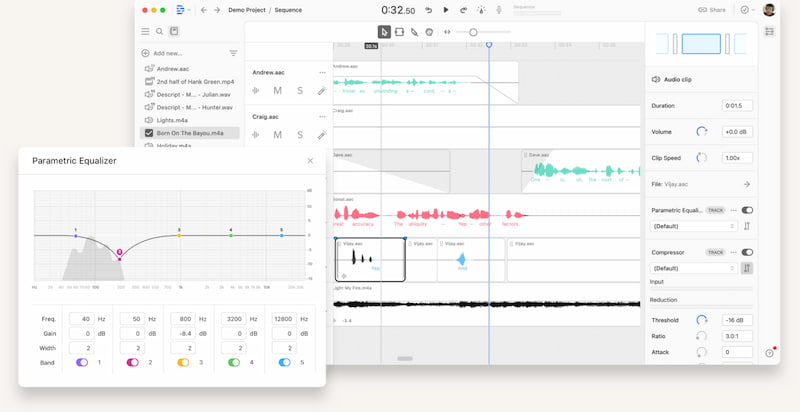Open Compressor more options ellipsis
Screen dimensions: 800x412
click(x=734, y=252)
